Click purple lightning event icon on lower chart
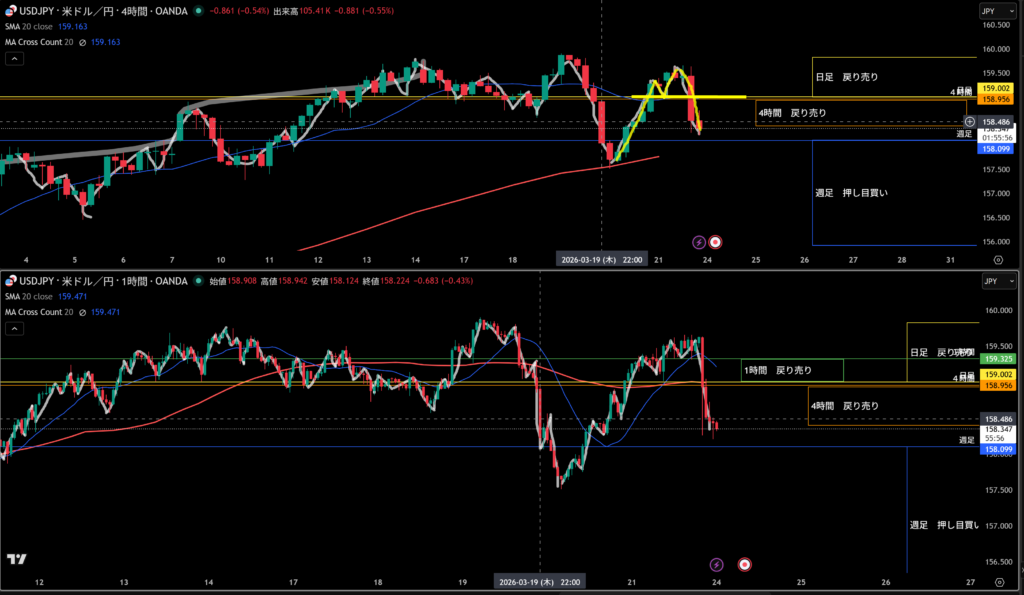The height and width of the screenshot is (595, 1024). (716, 565)
